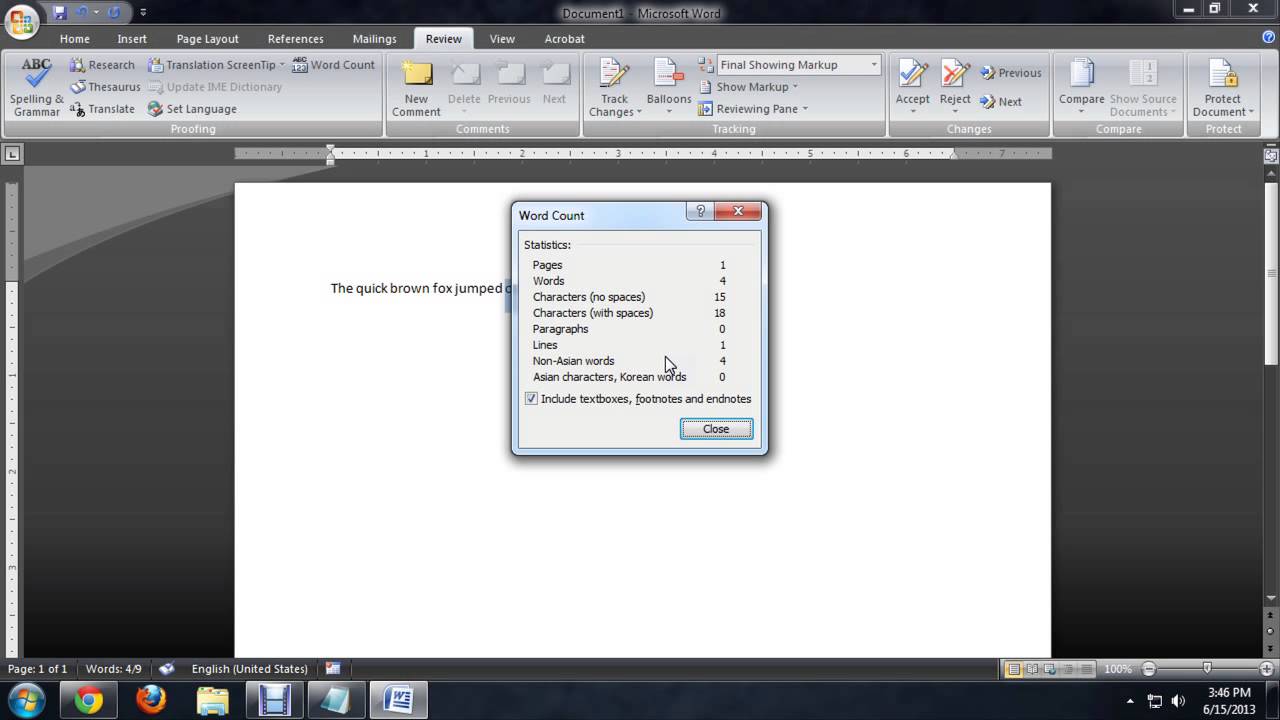1280x720 pixels.
Task: Click Page: 1 of 1 indicator
Action: (37, 669)
